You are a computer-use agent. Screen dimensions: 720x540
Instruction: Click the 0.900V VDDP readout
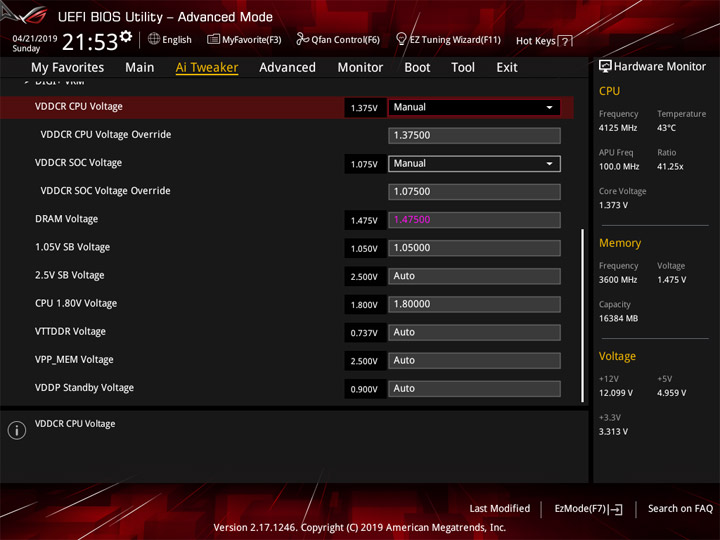coord(364,389)
